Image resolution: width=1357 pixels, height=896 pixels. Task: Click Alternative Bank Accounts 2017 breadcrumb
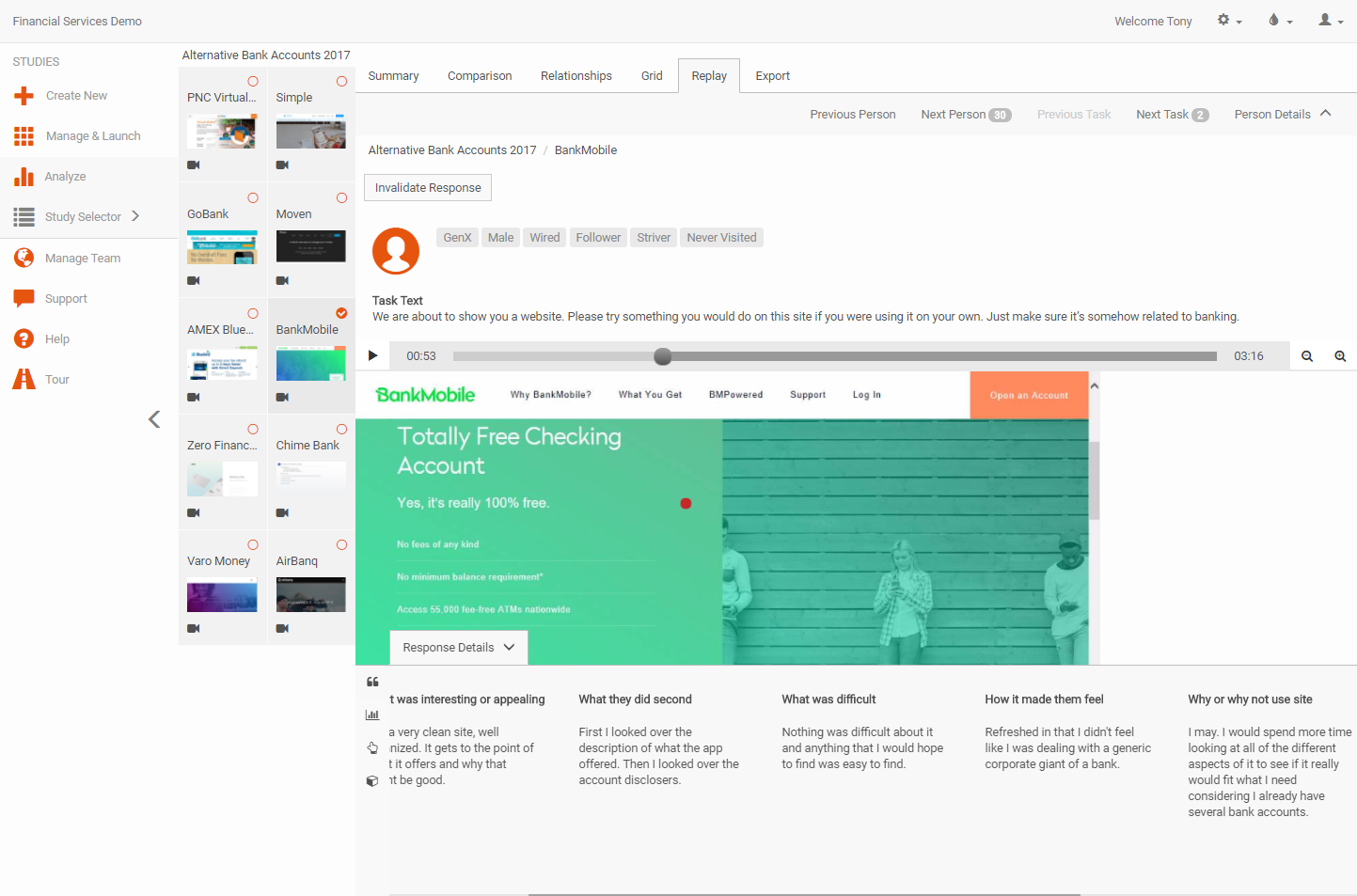click(452, 150)
